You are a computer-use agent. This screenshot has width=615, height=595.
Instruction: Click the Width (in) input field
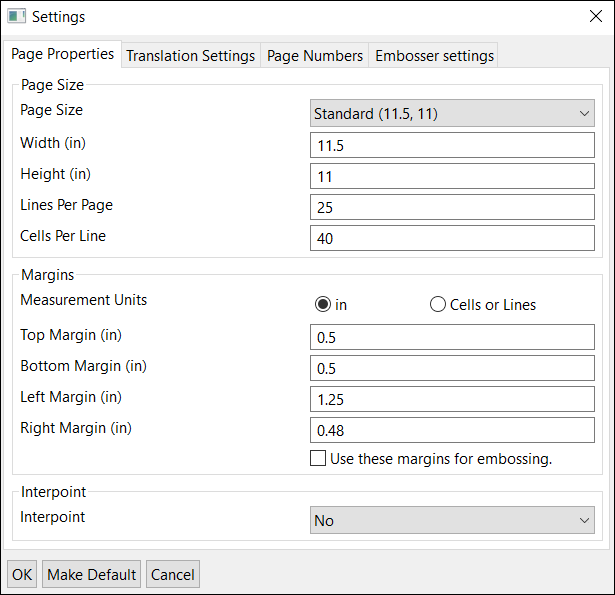click(x=452, y=145)
